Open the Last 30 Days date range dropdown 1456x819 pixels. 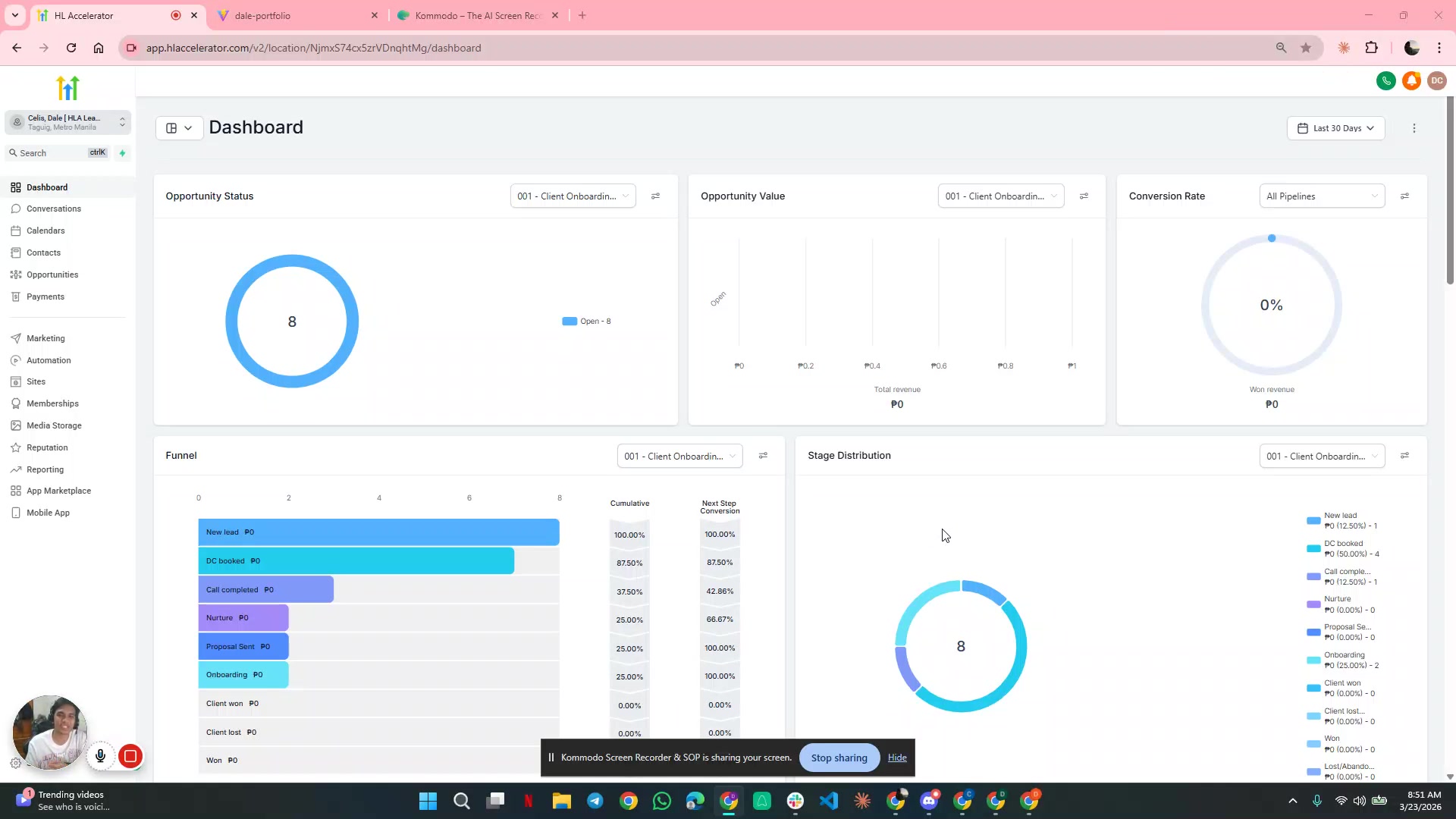click(1335, 128)
